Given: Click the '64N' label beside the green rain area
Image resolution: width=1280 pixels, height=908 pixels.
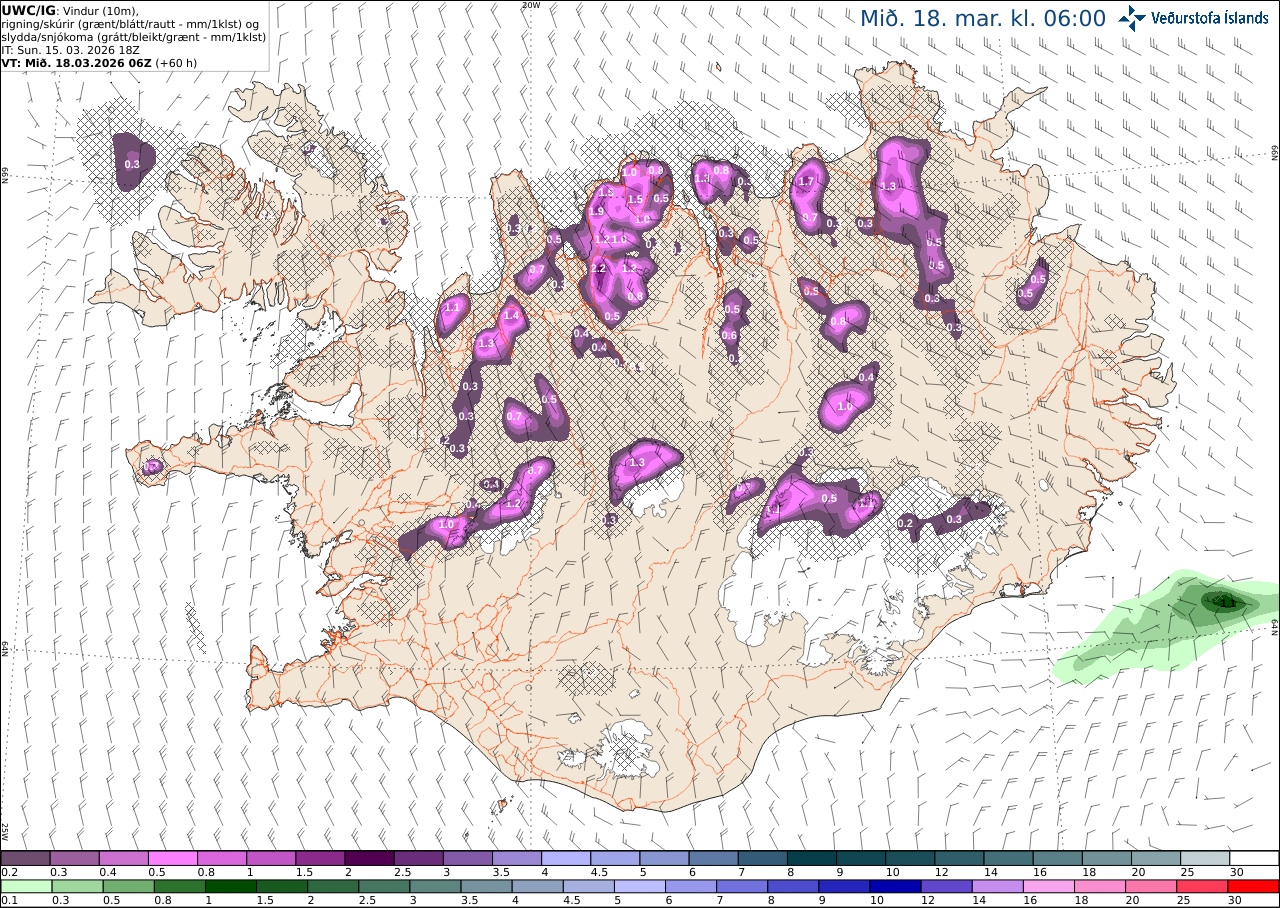Looking at the screenshot, I should [1275, 628].
